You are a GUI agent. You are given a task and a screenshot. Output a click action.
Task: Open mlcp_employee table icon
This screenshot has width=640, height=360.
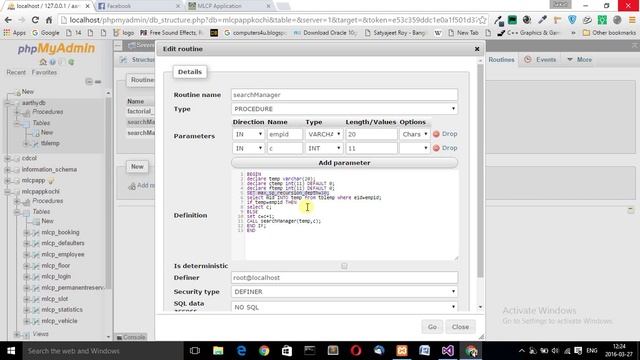[36, 254]
